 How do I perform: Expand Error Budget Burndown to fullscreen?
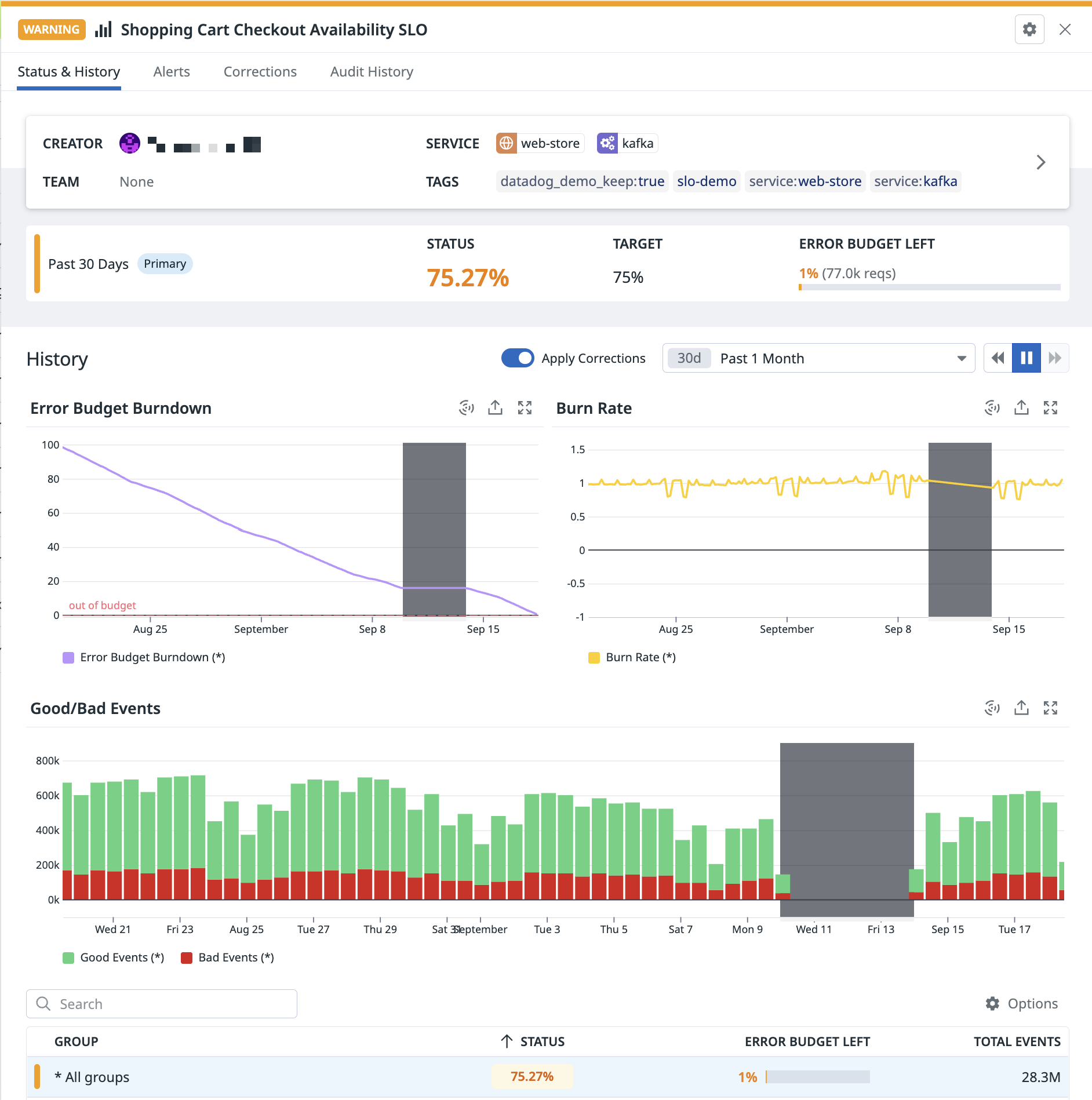525,408
